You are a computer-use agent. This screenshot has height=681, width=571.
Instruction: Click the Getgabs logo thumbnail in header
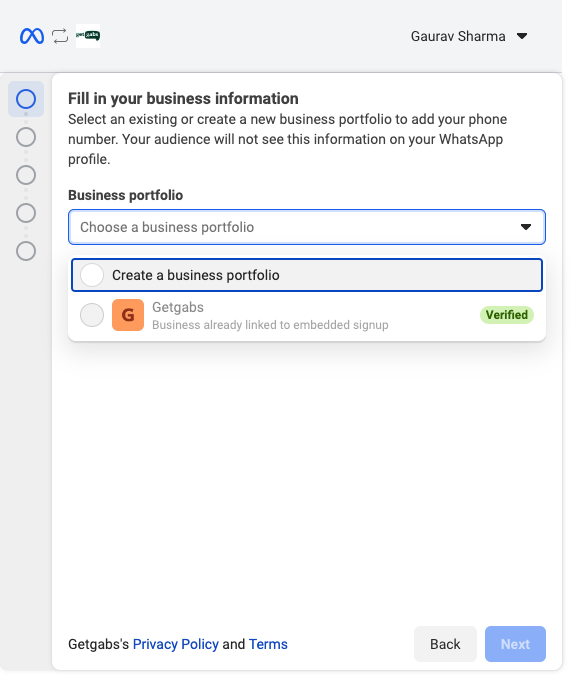[88, 36]
